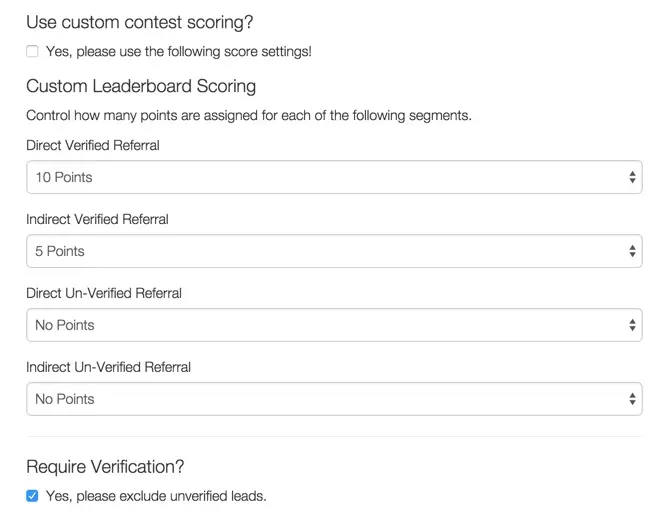Image resolution: width=655 pixels, height=518 pixels.
Task: Click the 'Yes, please use the following score settings!' label
Action: click(x=179, y=51)
